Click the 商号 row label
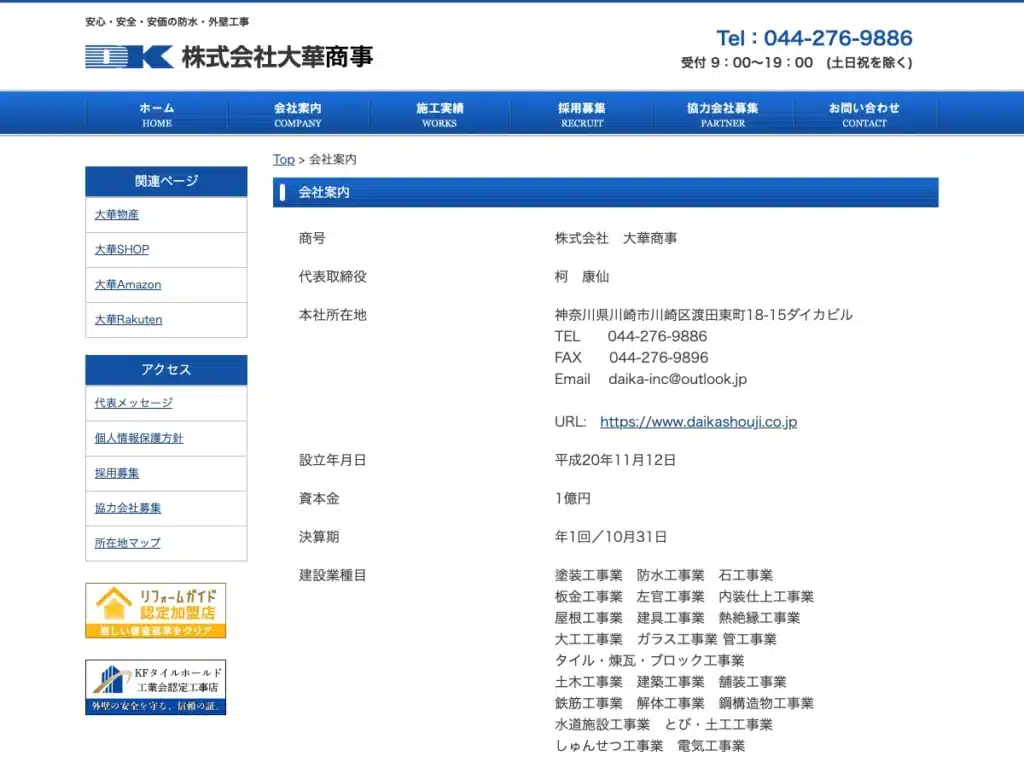This screenshot has width=1024, height=768. click(312, 238)
